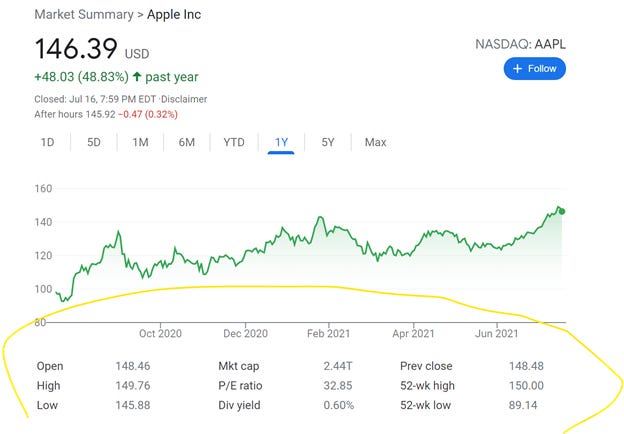
Task: Click the 52-wk low value 89.14
Action: coord(523,405)
